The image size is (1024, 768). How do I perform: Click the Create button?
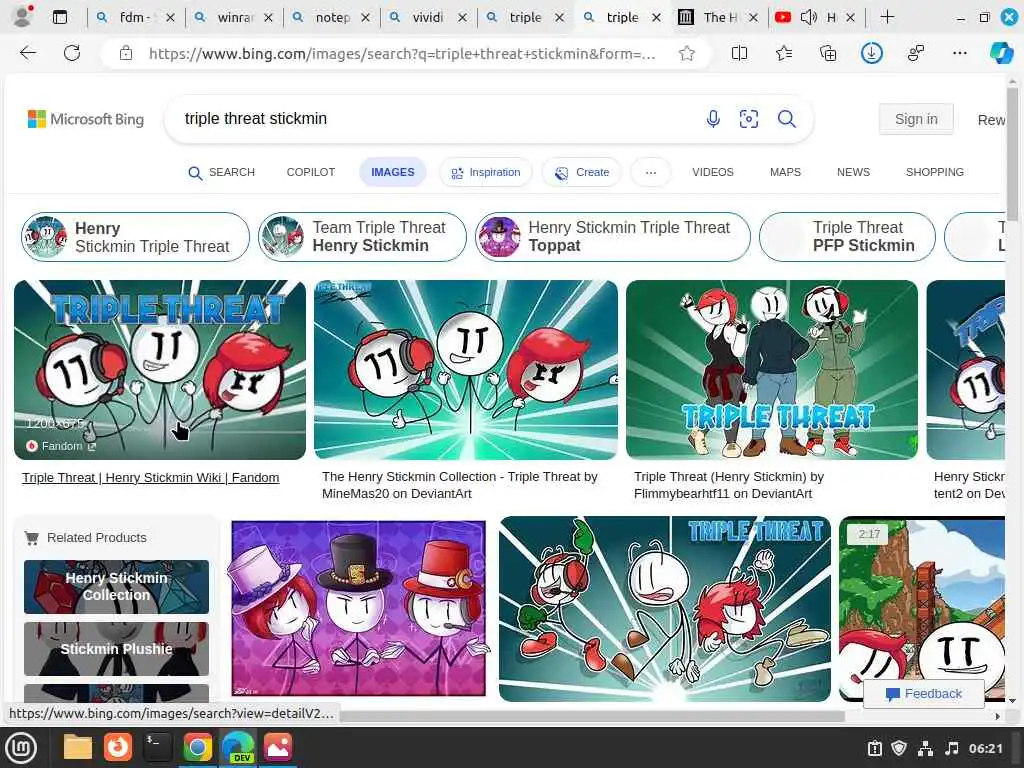581,172
